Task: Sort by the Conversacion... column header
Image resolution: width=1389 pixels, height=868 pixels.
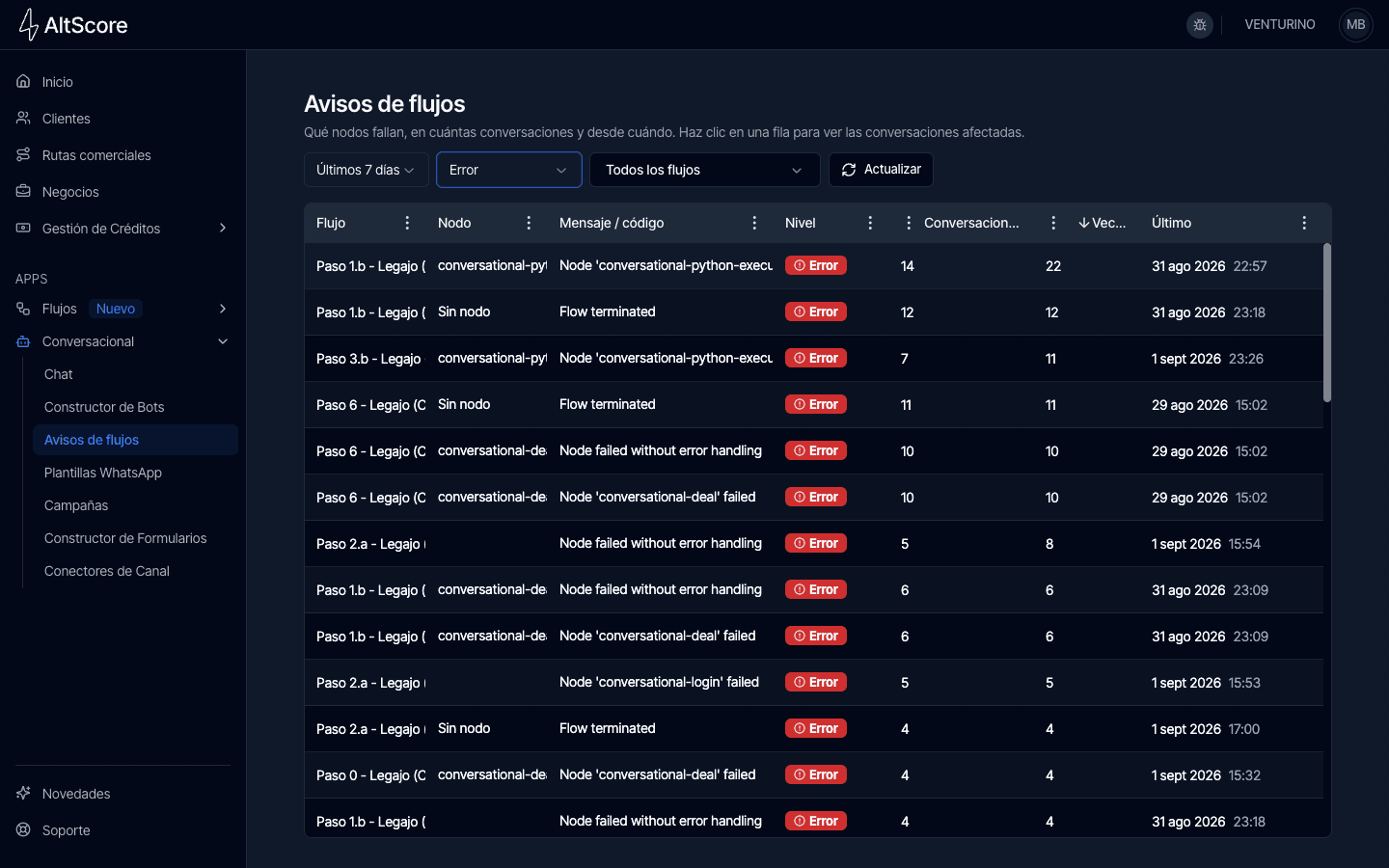Action: pyautogui.click(x=971, y=223)
